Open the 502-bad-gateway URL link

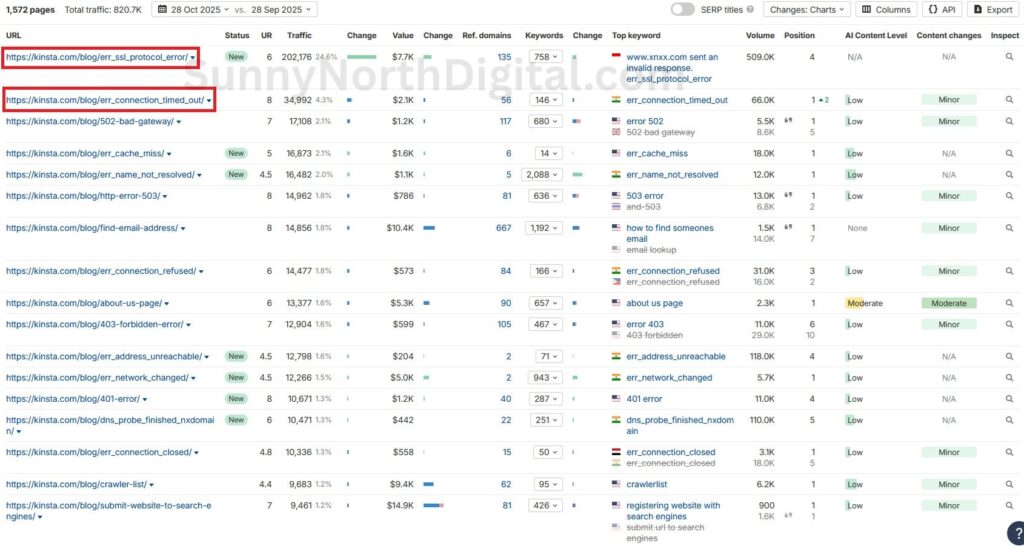tap(89, 121)
